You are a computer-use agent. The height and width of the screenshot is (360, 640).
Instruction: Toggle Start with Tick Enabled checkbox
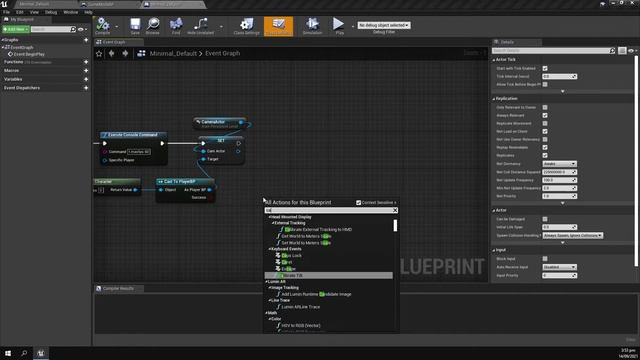(545, 68)
